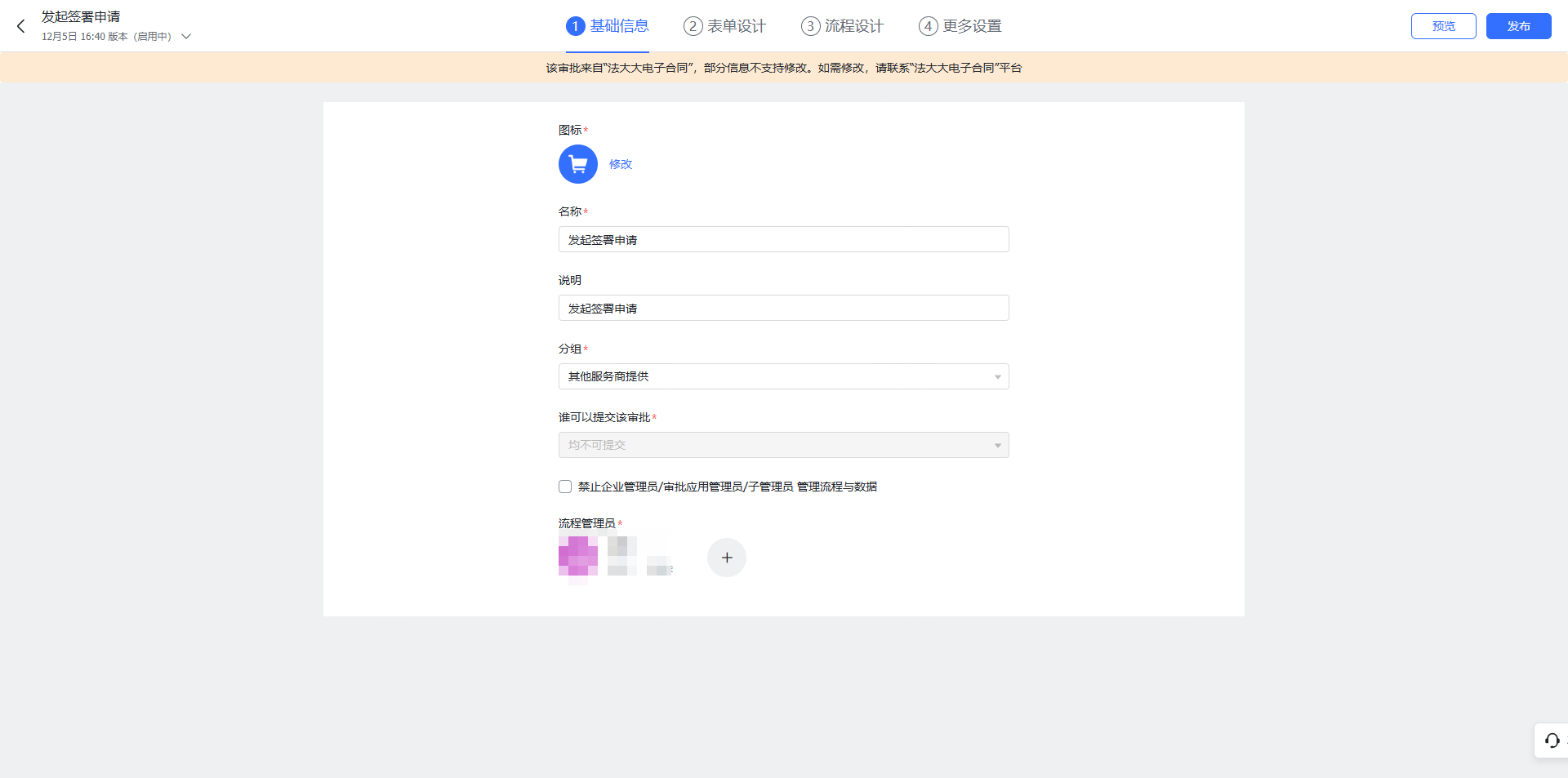Enable the 禁止企业管理员 management checkbox

[x=565, y=487]
